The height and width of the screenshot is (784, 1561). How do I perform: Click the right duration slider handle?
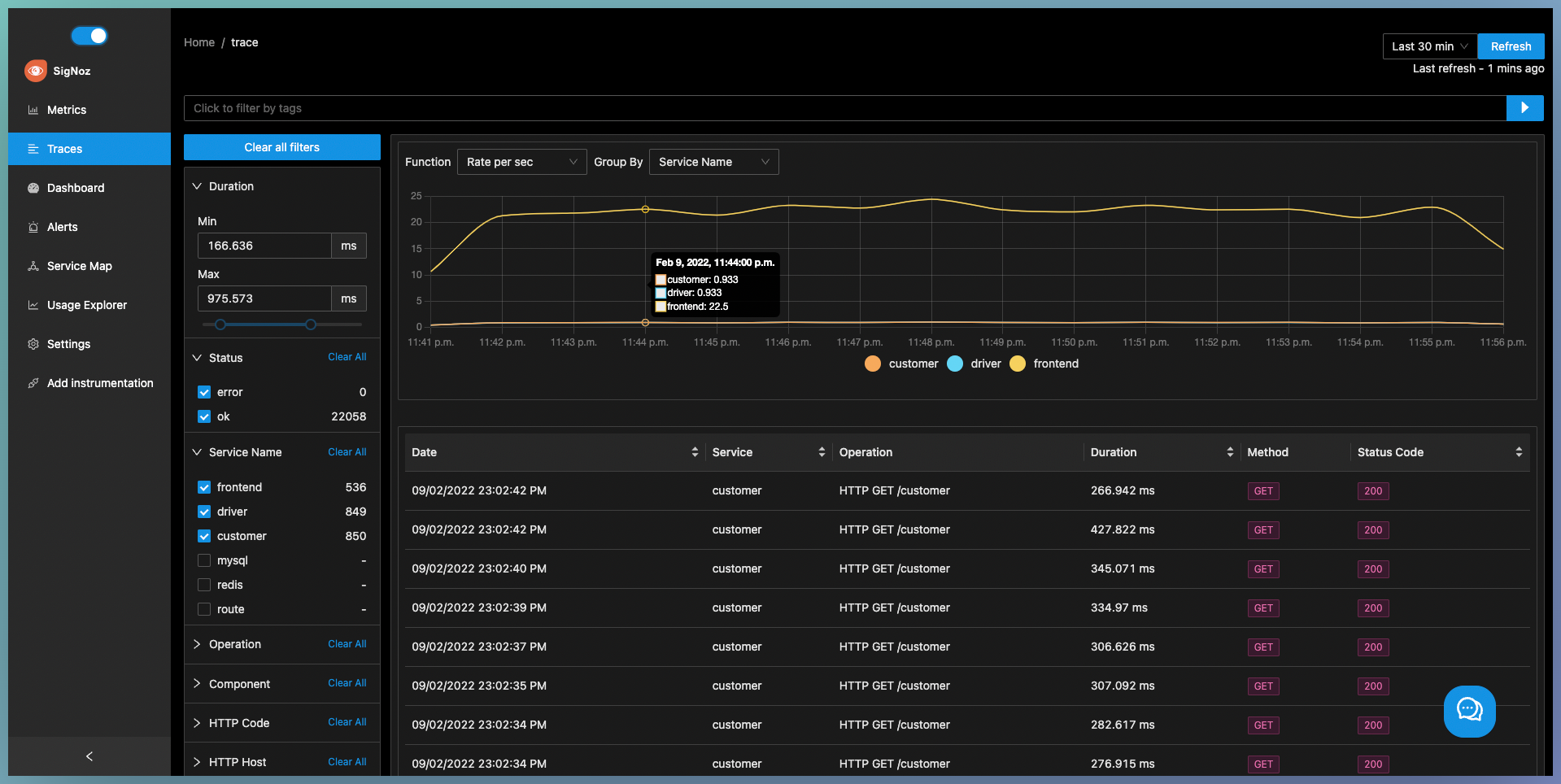(x=311, y=324)
